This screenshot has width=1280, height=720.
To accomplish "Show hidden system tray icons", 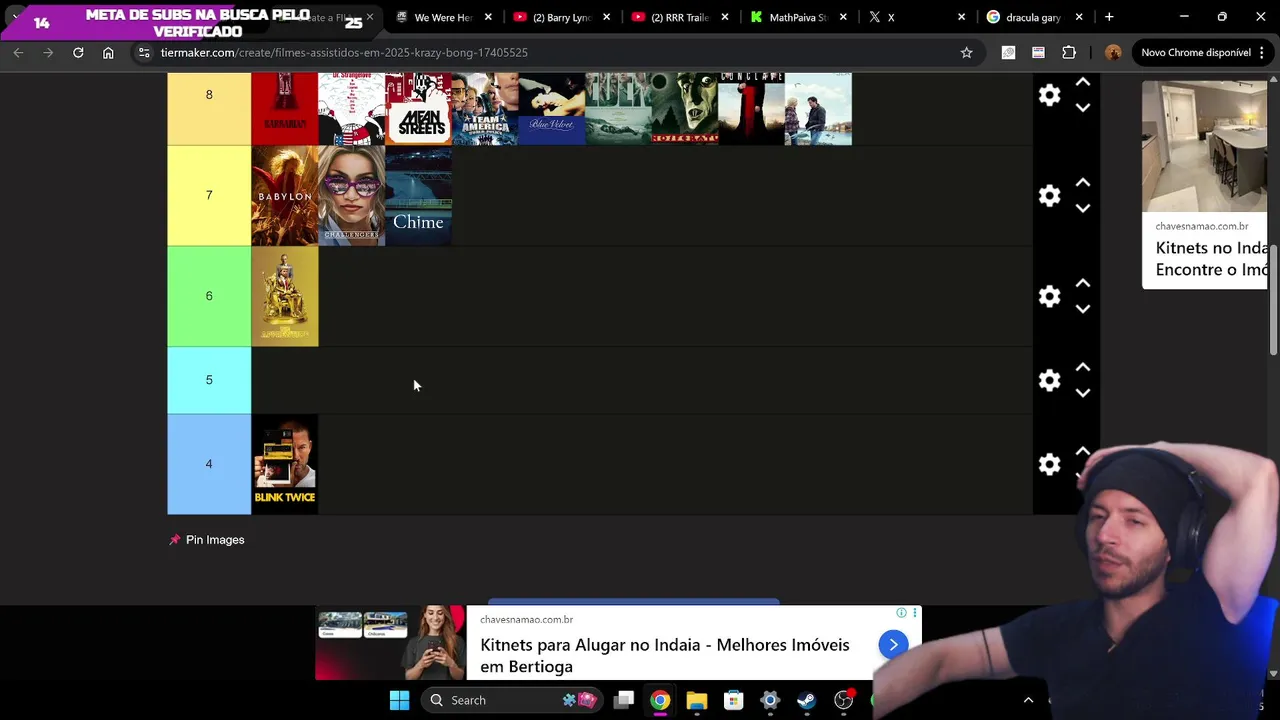I will pyautogui.click(x=1028, y=700).
